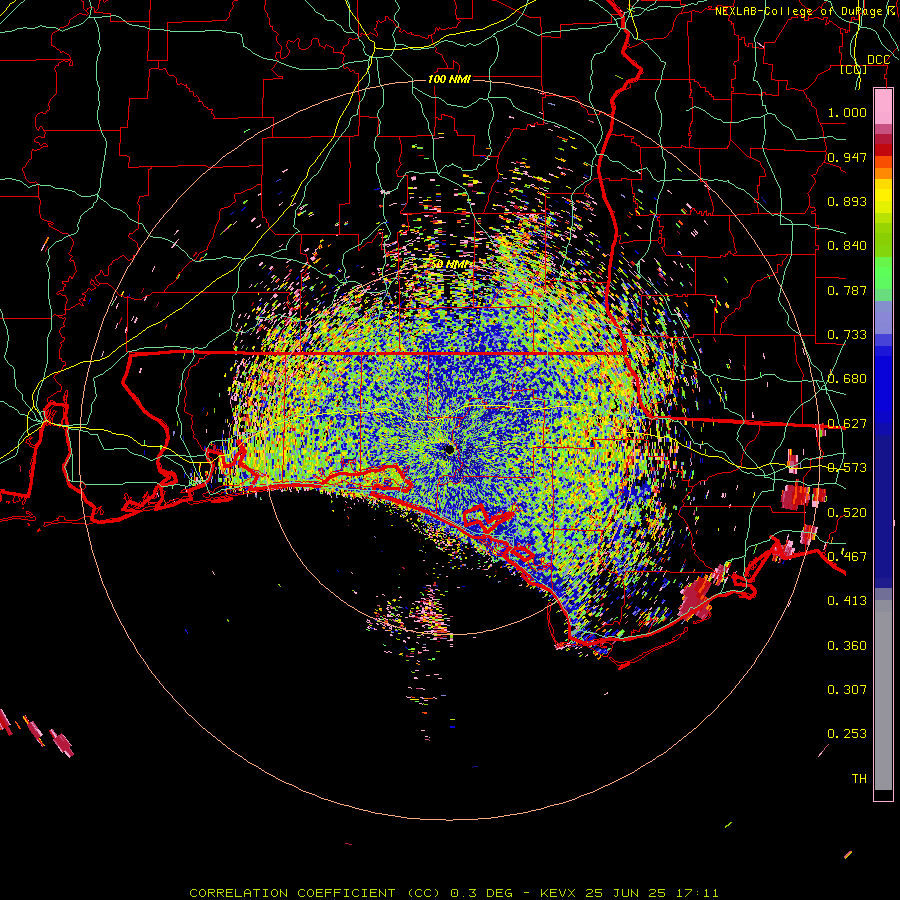900x900 pixels.
Task: Click the CORRELATION COEFFICIENT (CC) caption text
Action: (315, 893)
